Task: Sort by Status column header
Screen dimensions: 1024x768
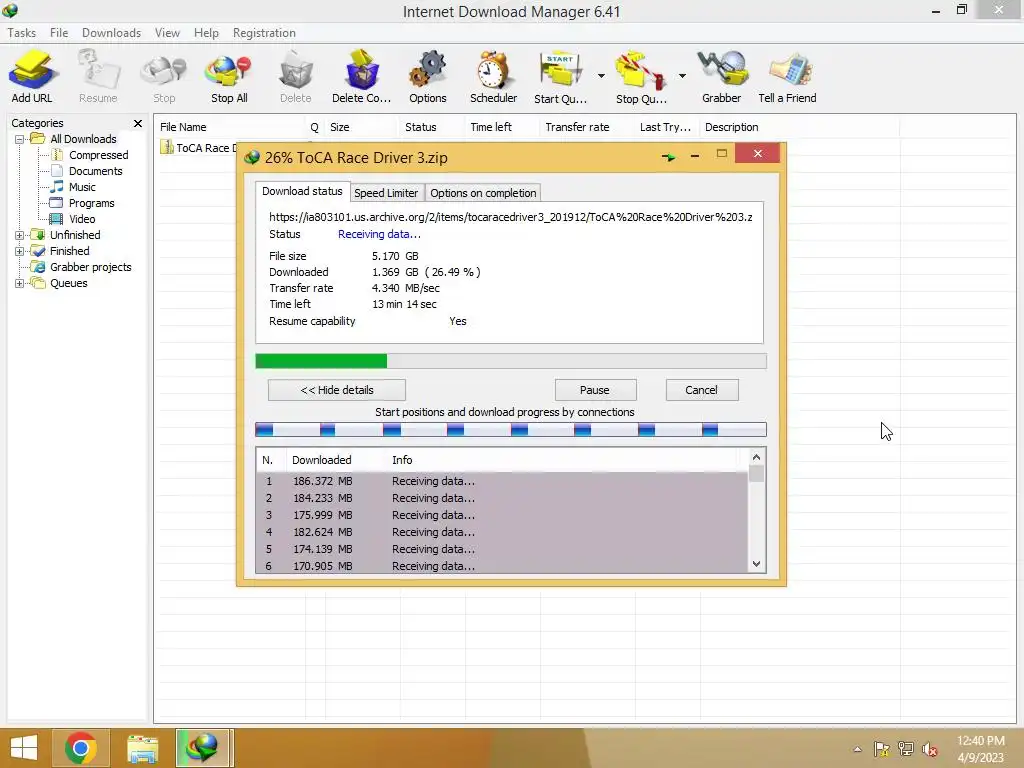Action: 431,127
